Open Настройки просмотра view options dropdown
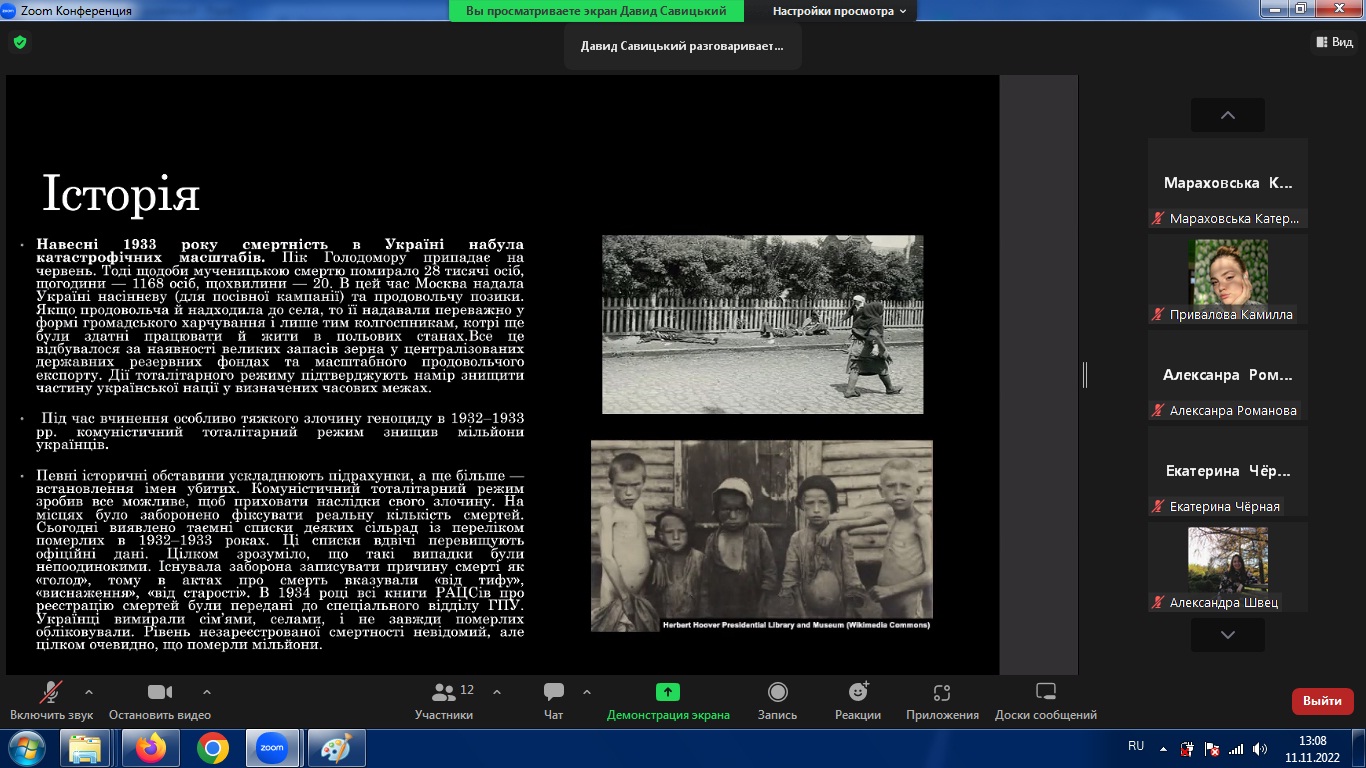 839,11
